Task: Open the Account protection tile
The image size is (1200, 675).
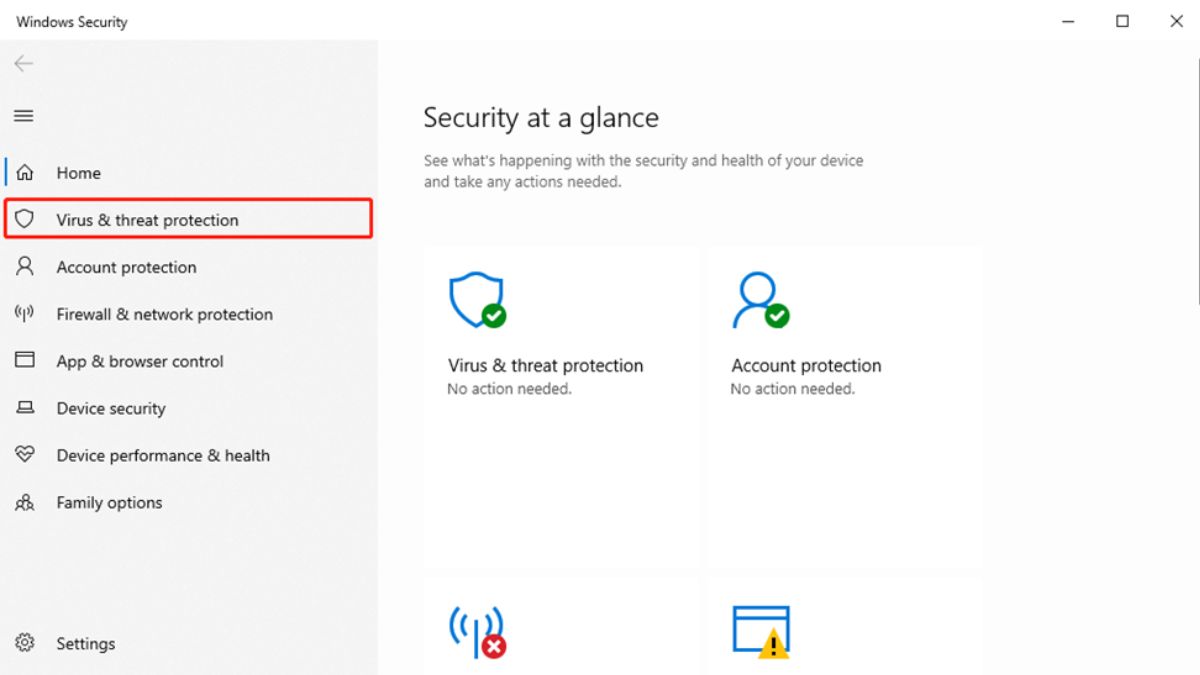Action: [844, 407]
